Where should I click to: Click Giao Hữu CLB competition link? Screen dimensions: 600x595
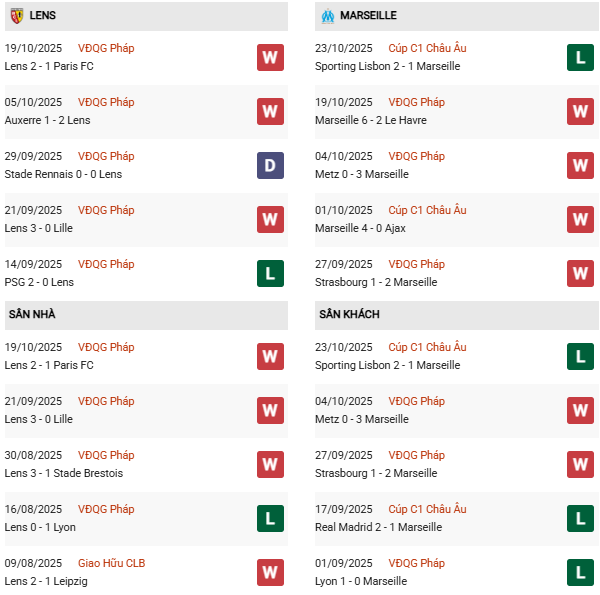tap(111, 563)
